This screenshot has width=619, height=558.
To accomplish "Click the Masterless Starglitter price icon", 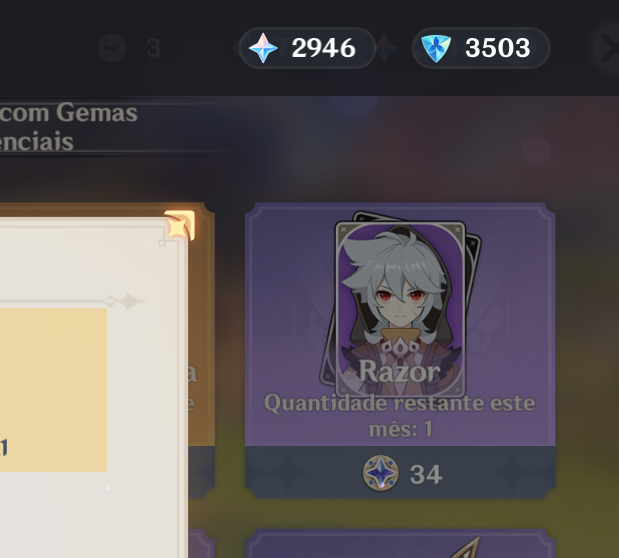I will click(x=381, y=473).
